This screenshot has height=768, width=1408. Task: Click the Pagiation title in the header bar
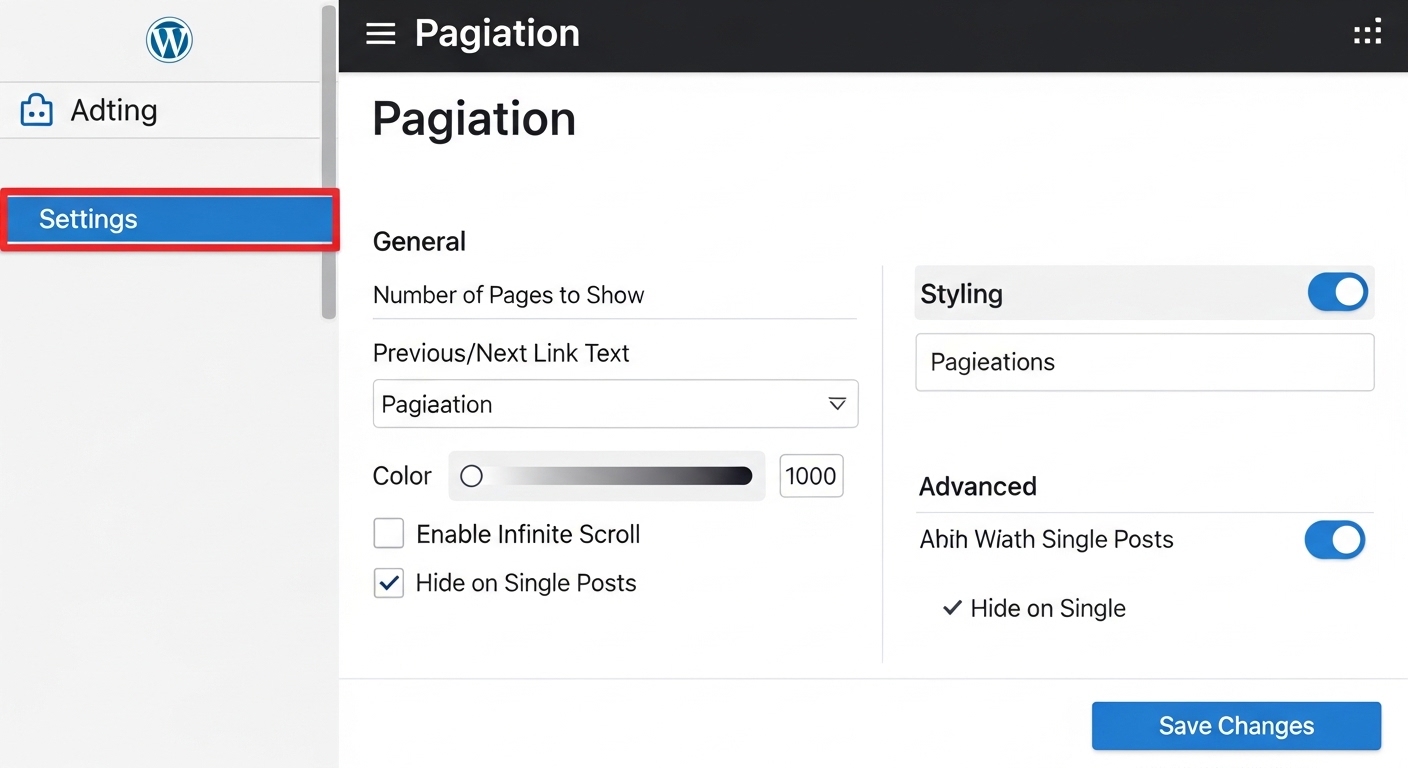497,34
